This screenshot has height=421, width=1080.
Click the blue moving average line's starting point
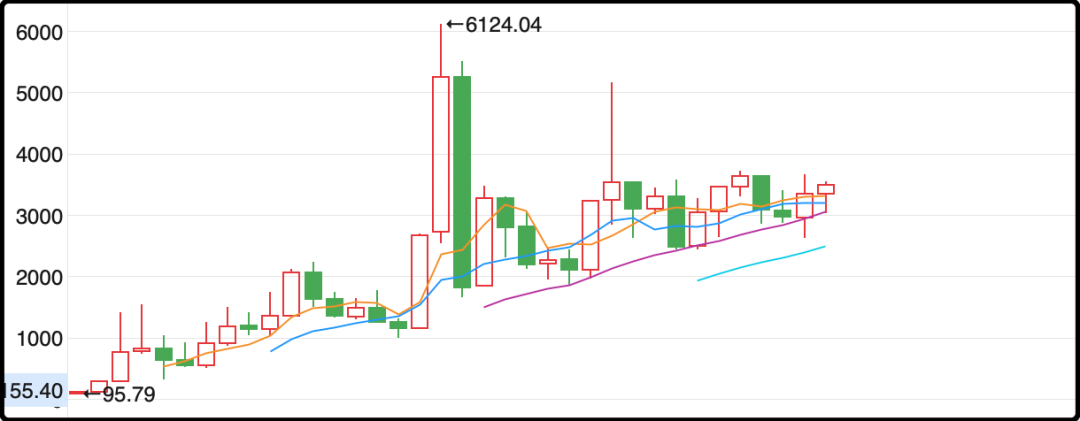(271, 351)
